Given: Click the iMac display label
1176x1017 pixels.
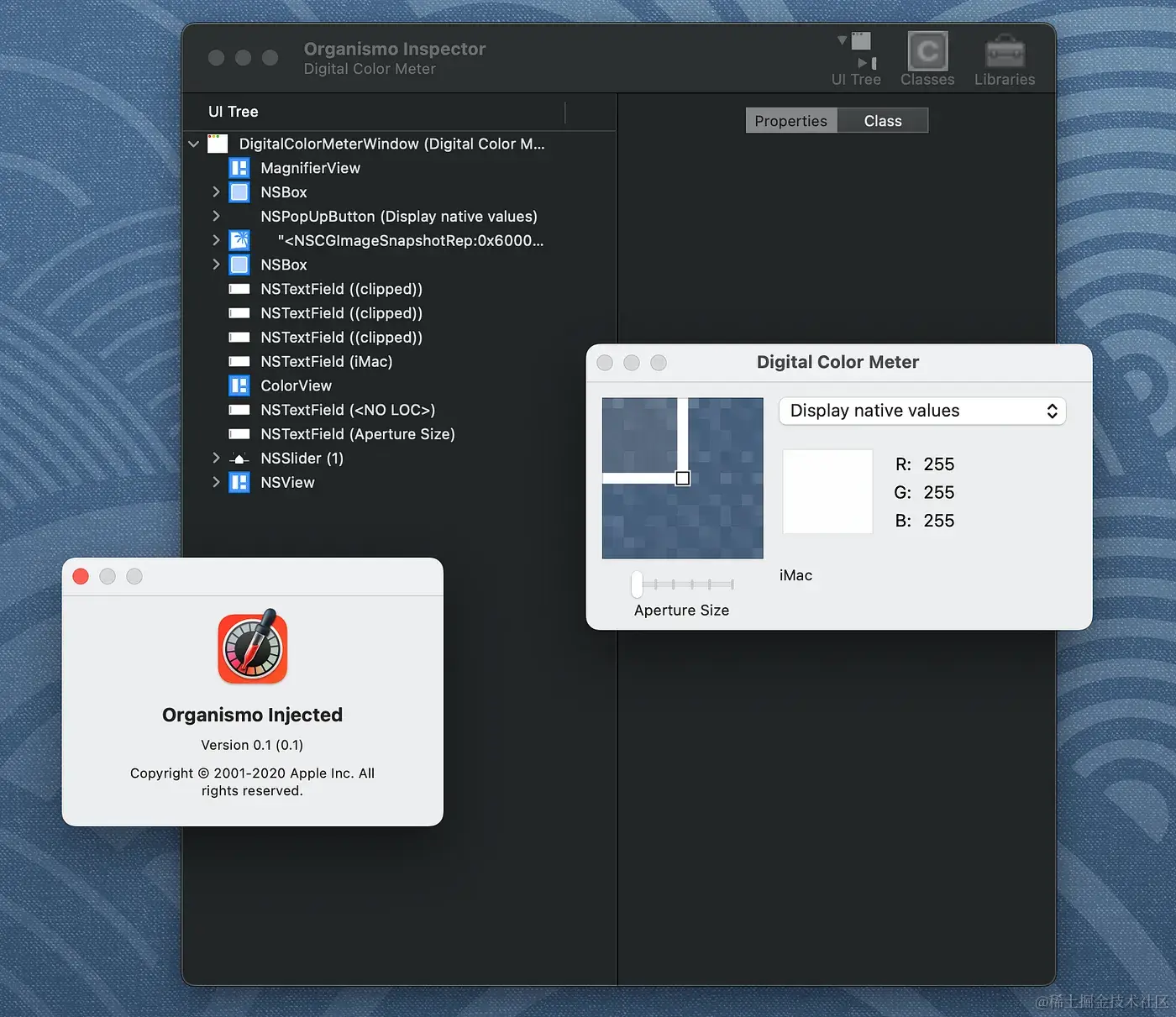Looking at the screenshot, I should (795, 575).
